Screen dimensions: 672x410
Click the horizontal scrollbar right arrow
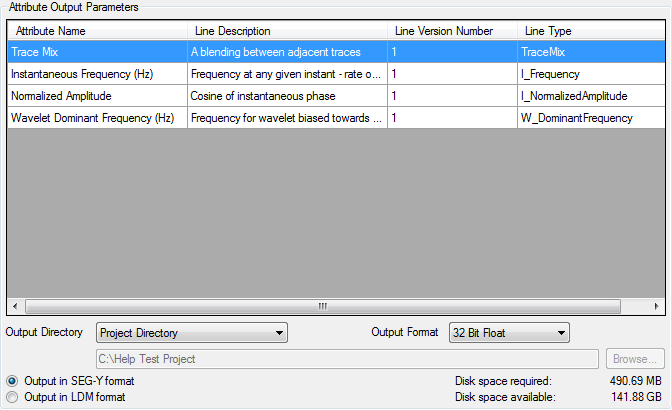click(656, 306)
